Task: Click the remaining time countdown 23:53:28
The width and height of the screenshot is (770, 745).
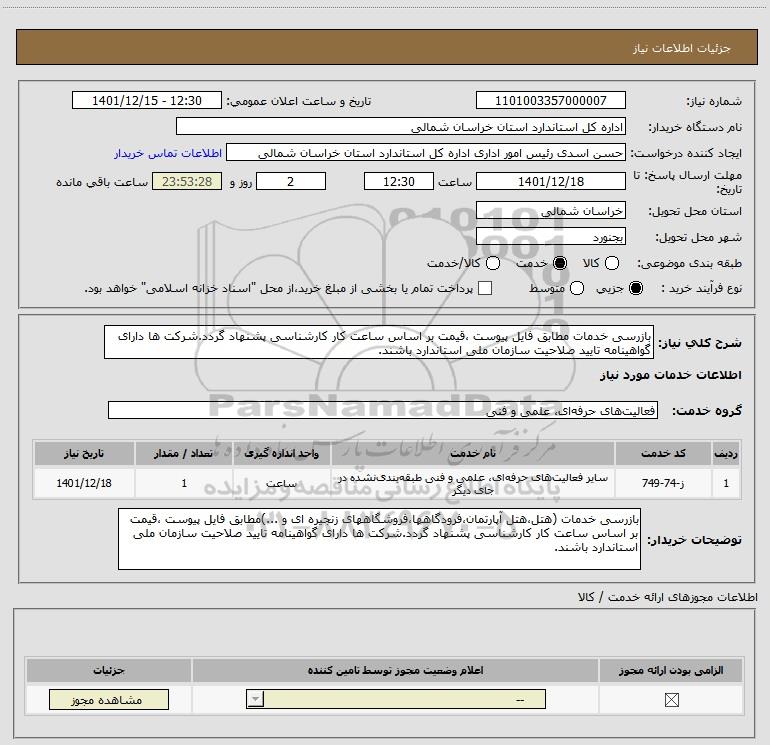Action: click(187, 181)
